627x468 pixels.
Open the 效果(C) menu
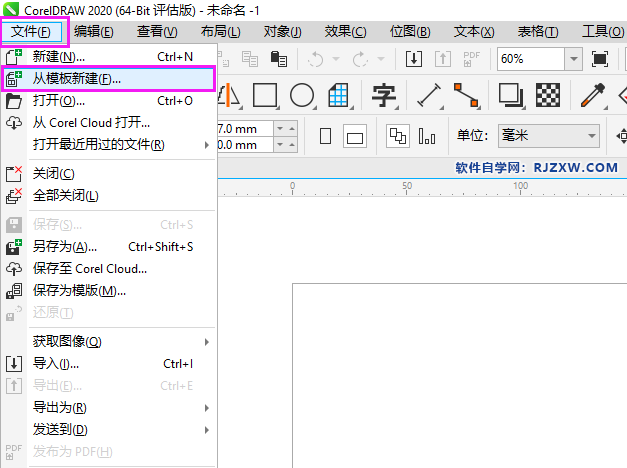[x=345, y=32]
